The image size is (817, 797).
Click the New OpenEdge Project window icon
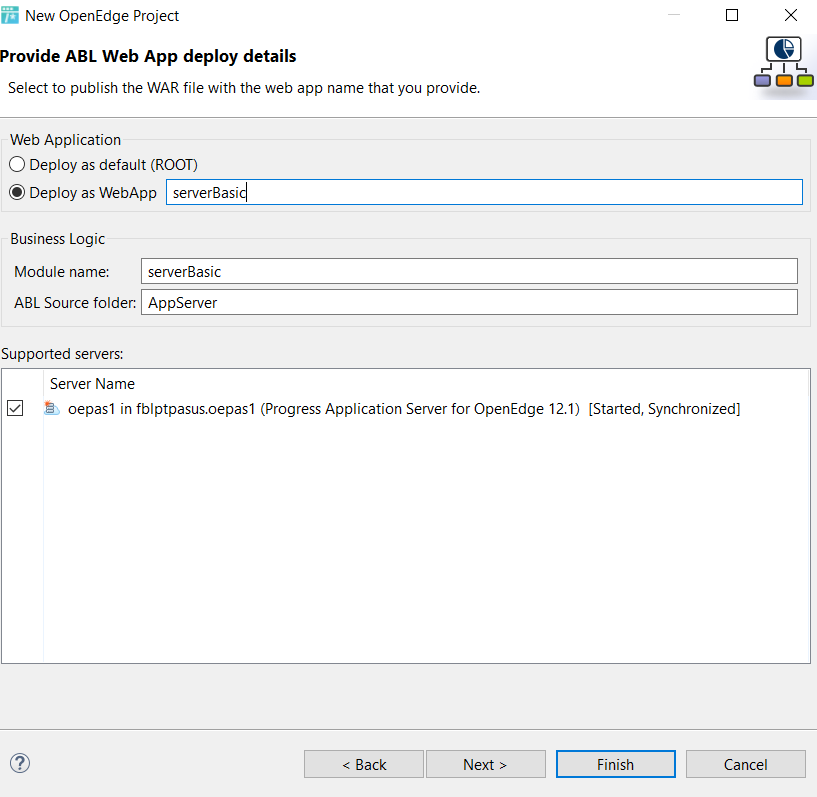[10, 16]
